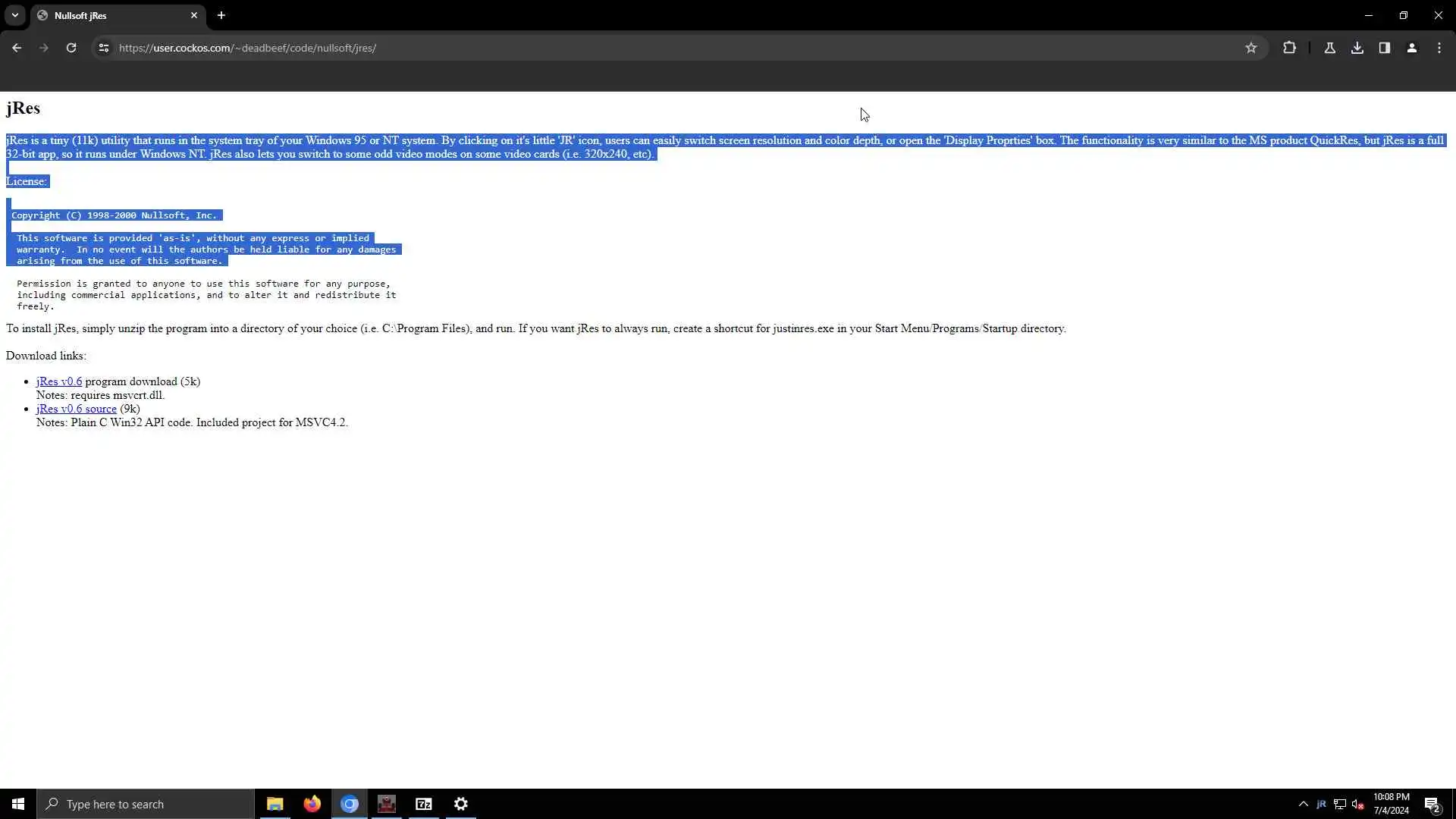Open Chrome Labs flask icon
Screen dimensions: 1456x819
1329,48
